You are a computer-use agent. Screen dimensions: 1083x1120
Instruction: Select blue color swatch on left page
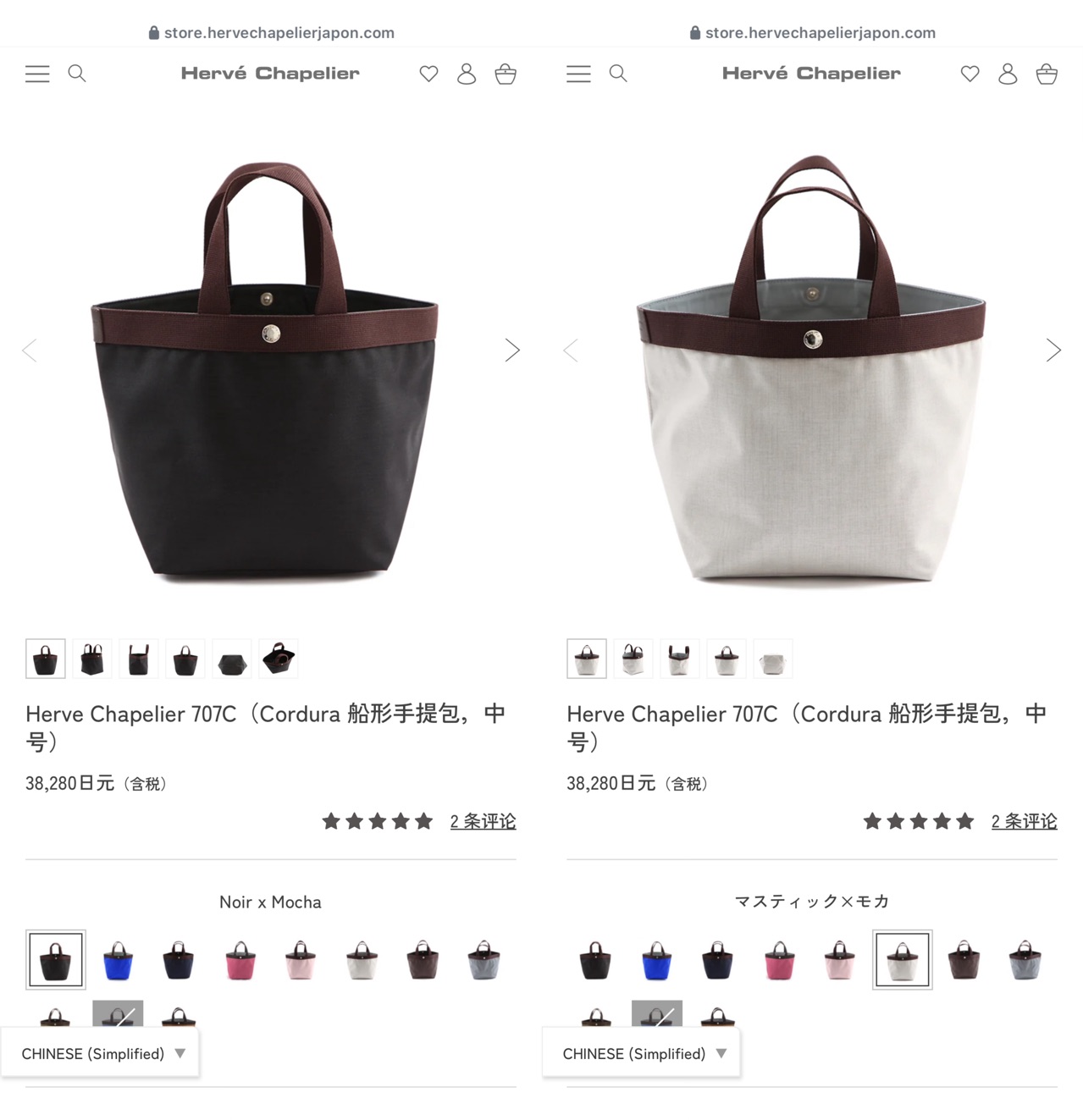pos(118,960)
